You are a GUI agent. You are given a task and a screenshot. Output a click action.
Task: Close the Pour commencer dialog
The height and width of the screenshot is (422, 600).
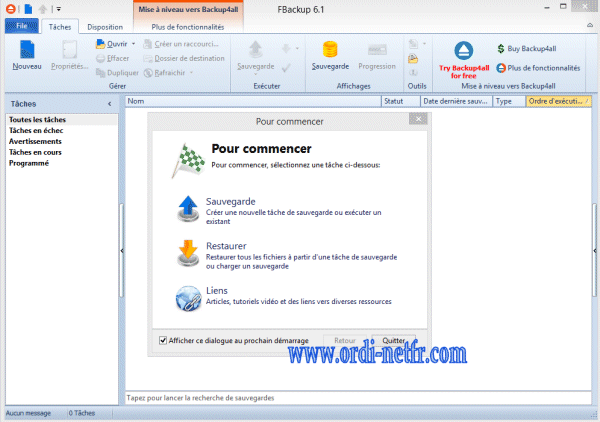click(x=418, y=119)
